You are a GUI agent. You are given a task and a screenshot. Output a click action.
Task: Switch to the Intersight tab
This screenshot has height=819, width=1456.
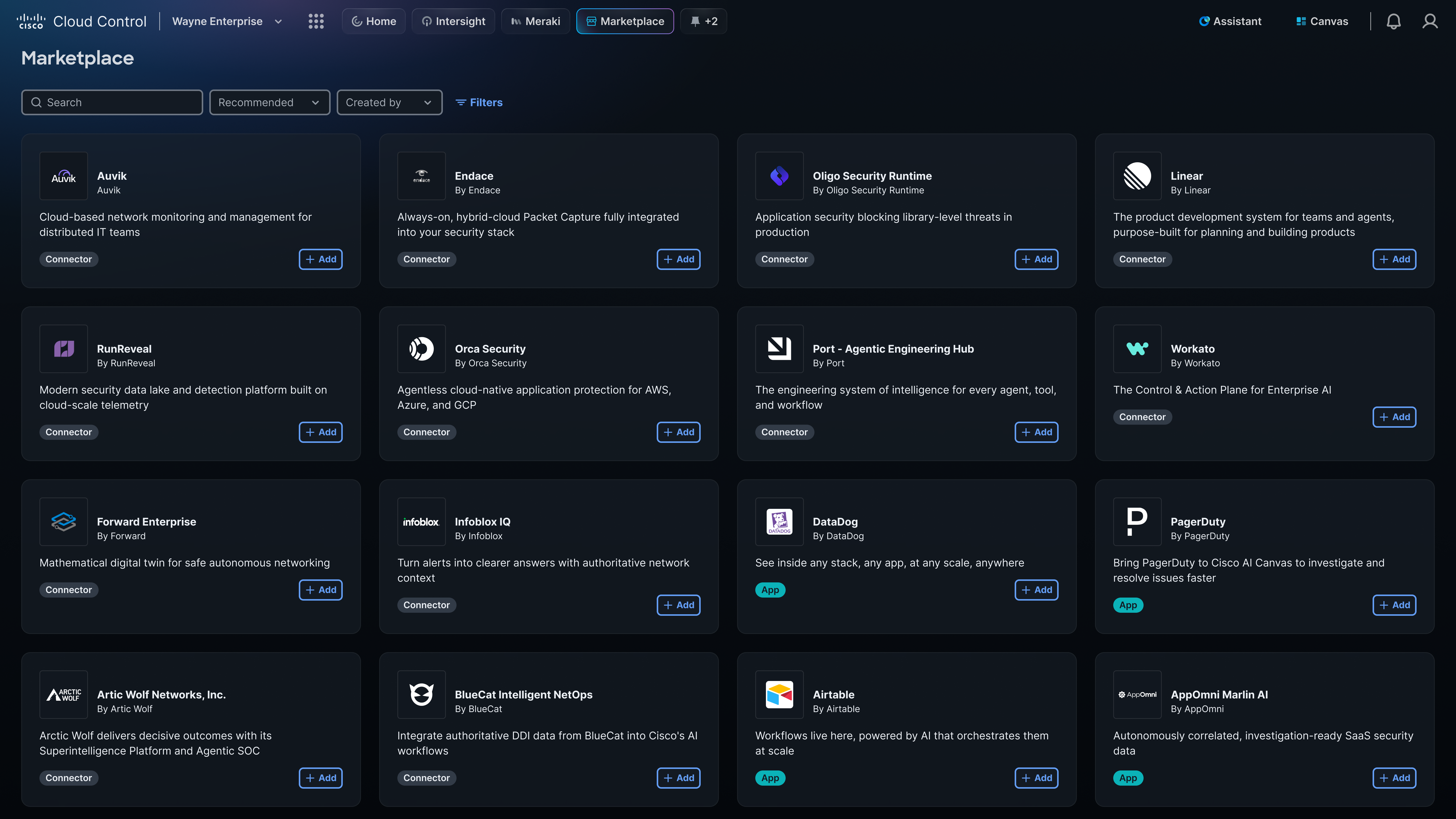tap(453, 21)
